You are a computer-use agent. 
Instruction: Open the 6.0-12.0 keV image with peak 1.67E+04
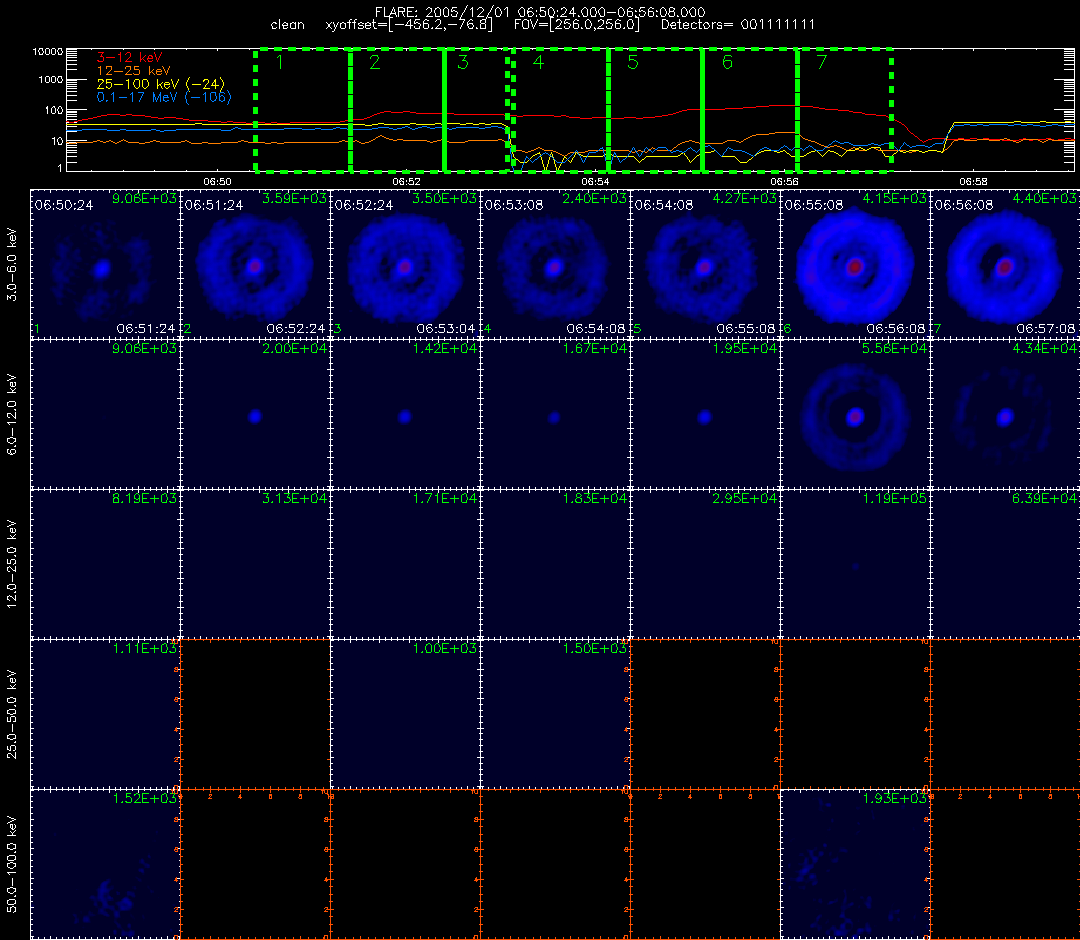(x=555, y=415)
